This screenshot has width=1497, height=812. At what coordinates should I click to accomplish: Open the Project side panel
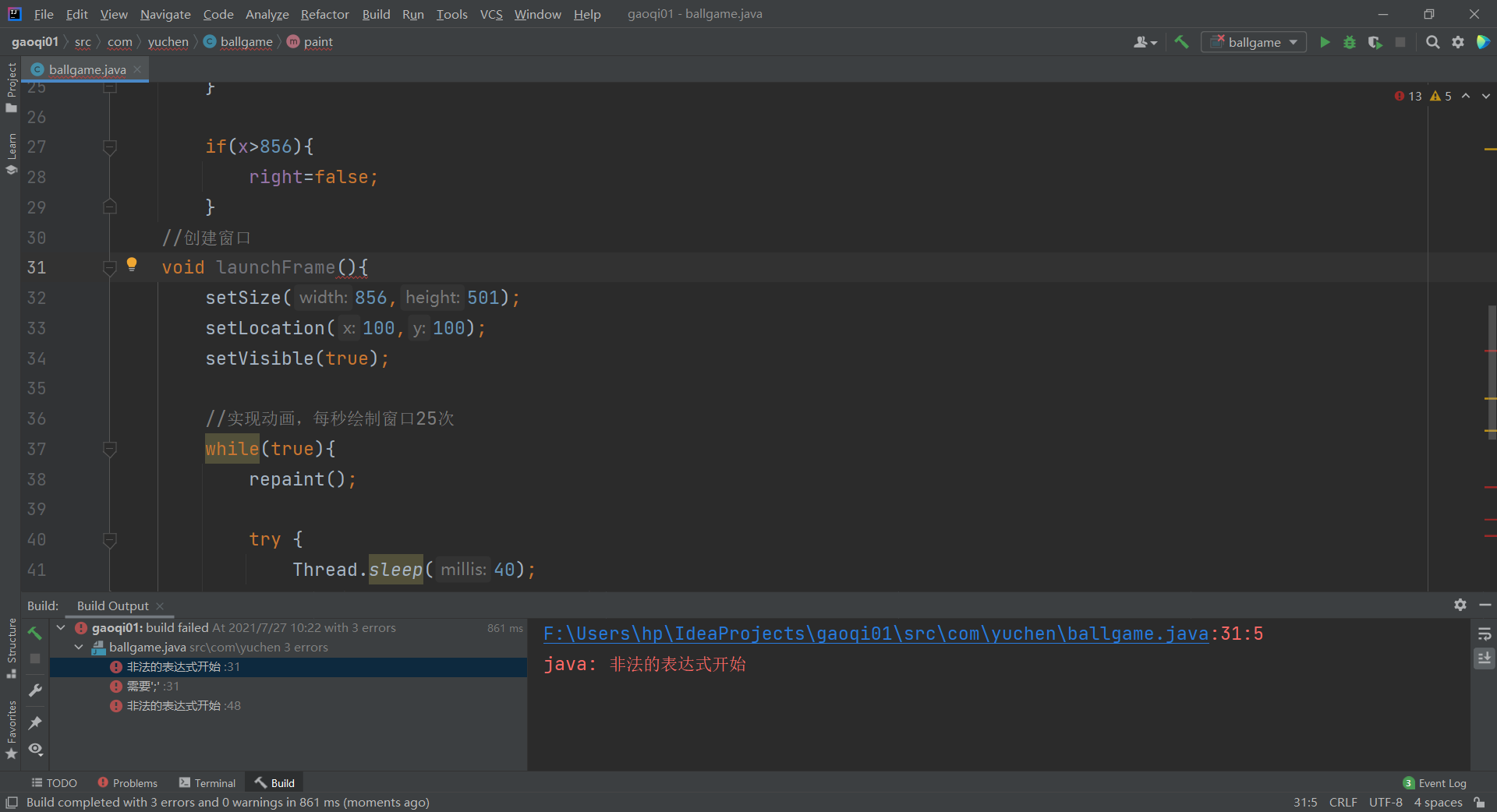tap(11, 87)
